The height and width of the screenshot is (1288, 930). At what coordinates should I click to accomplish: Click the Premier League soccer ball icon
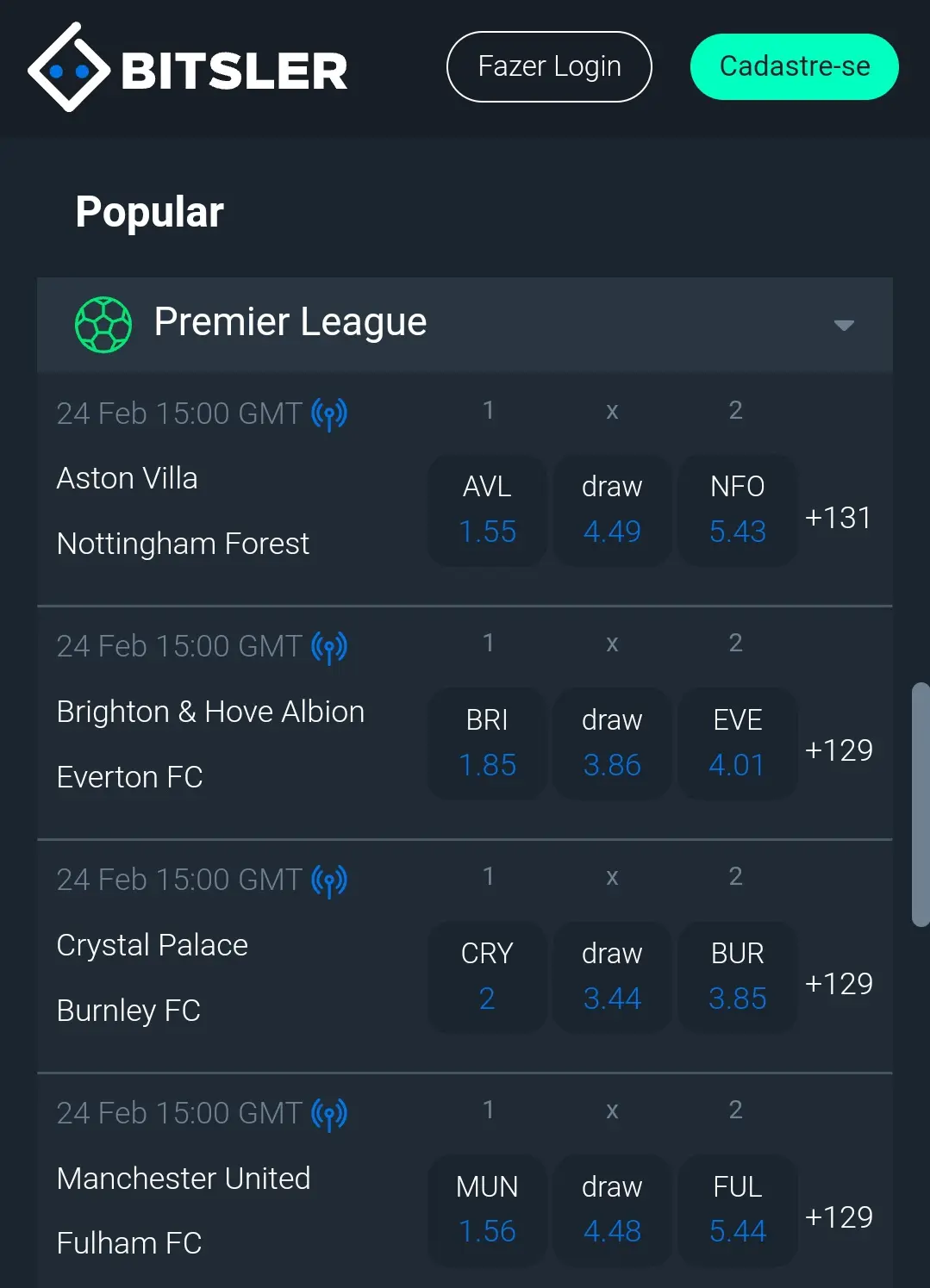pos(103,325)
